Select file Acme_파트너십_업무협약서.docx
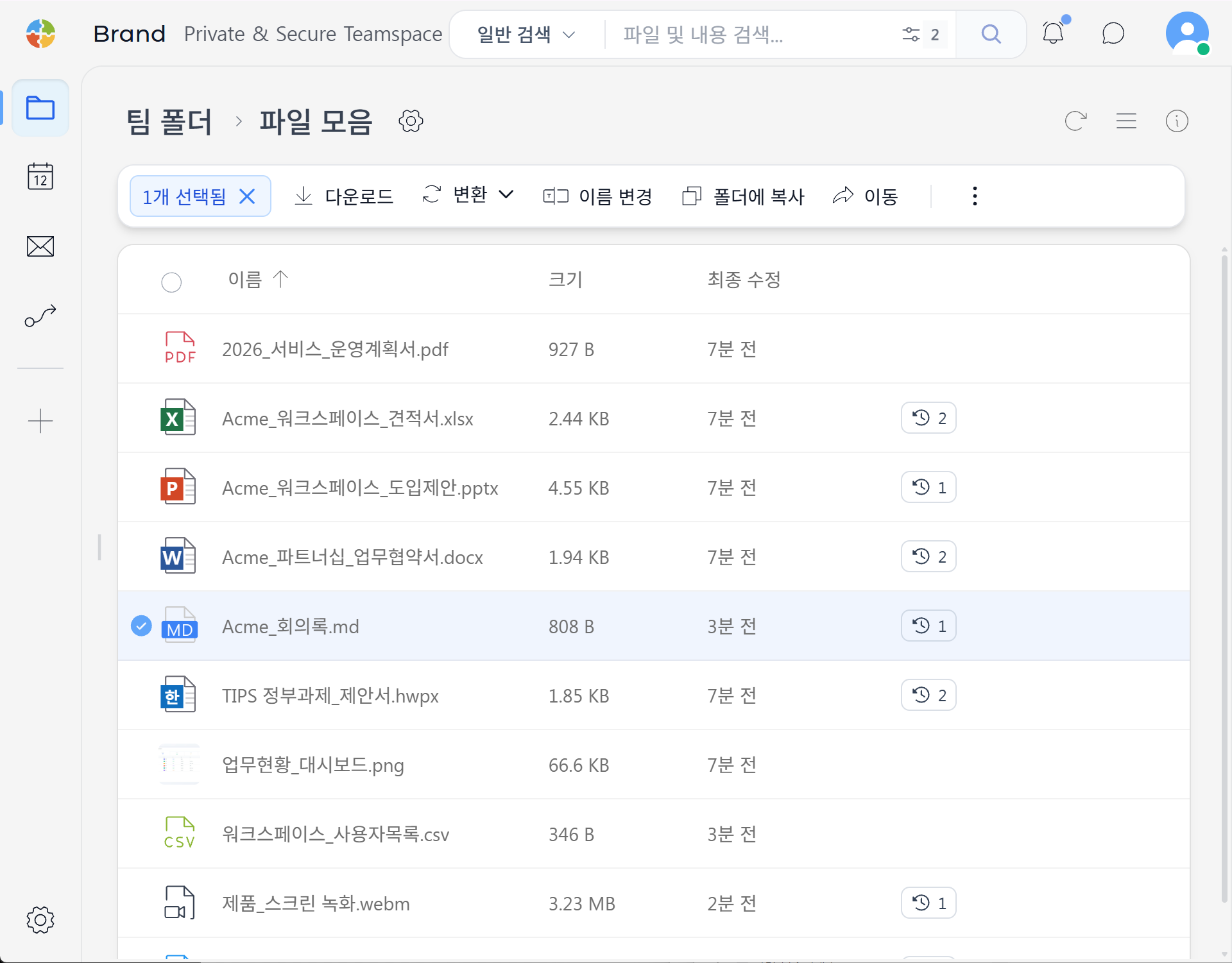Viewport: 1232px width, 963px height. point(352,557)
